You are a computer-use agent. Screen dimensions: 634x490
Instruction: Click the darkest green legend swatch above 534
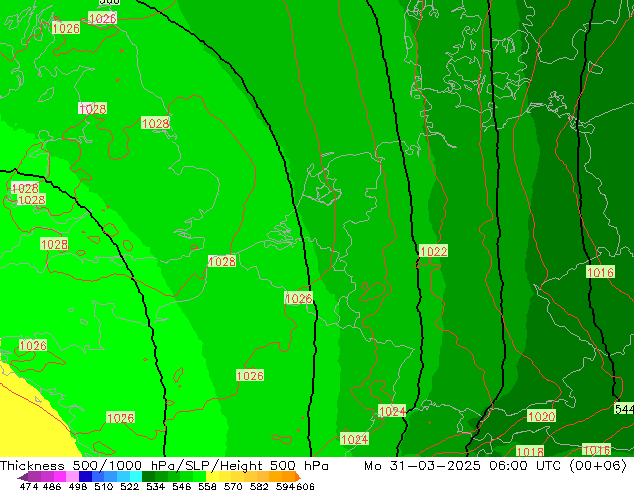[x=148, y=476]
